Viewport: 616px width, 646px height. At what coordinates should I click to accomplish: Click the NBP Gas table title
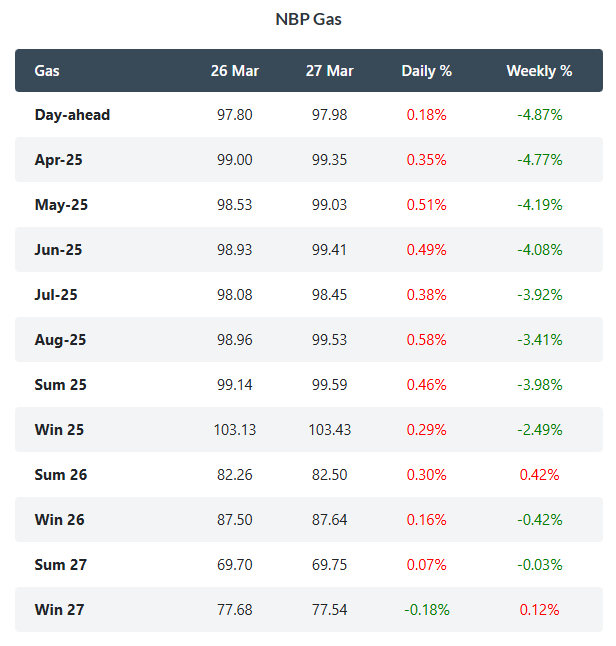(x=308, y=19)
